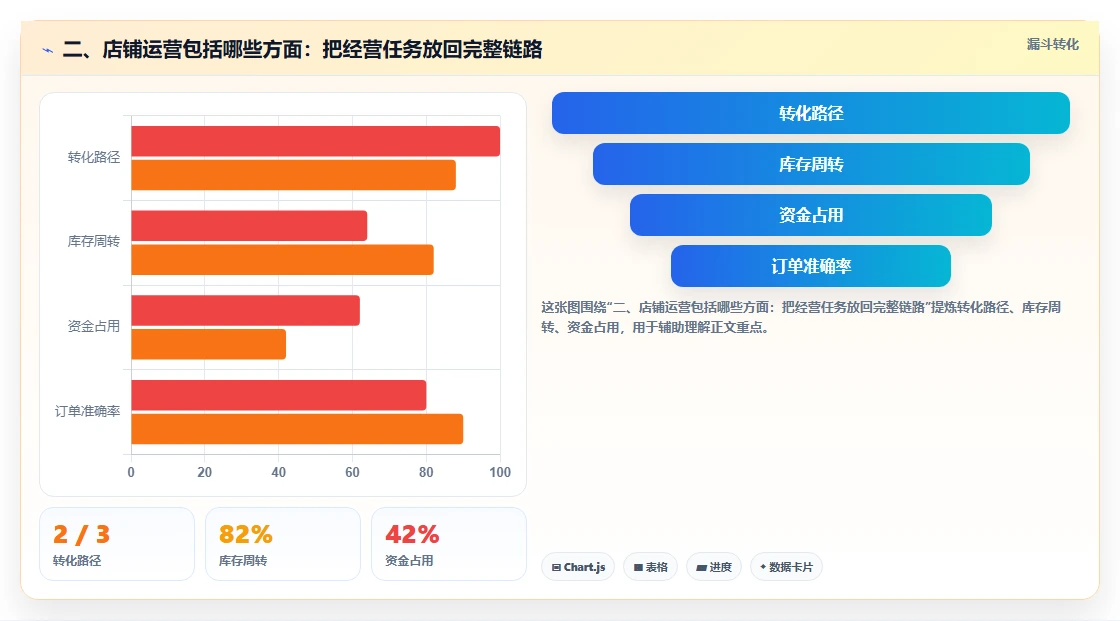Click the 库存周转 axis label in chart
Viewport: 1120px width, 621px height.
(94, 242)
